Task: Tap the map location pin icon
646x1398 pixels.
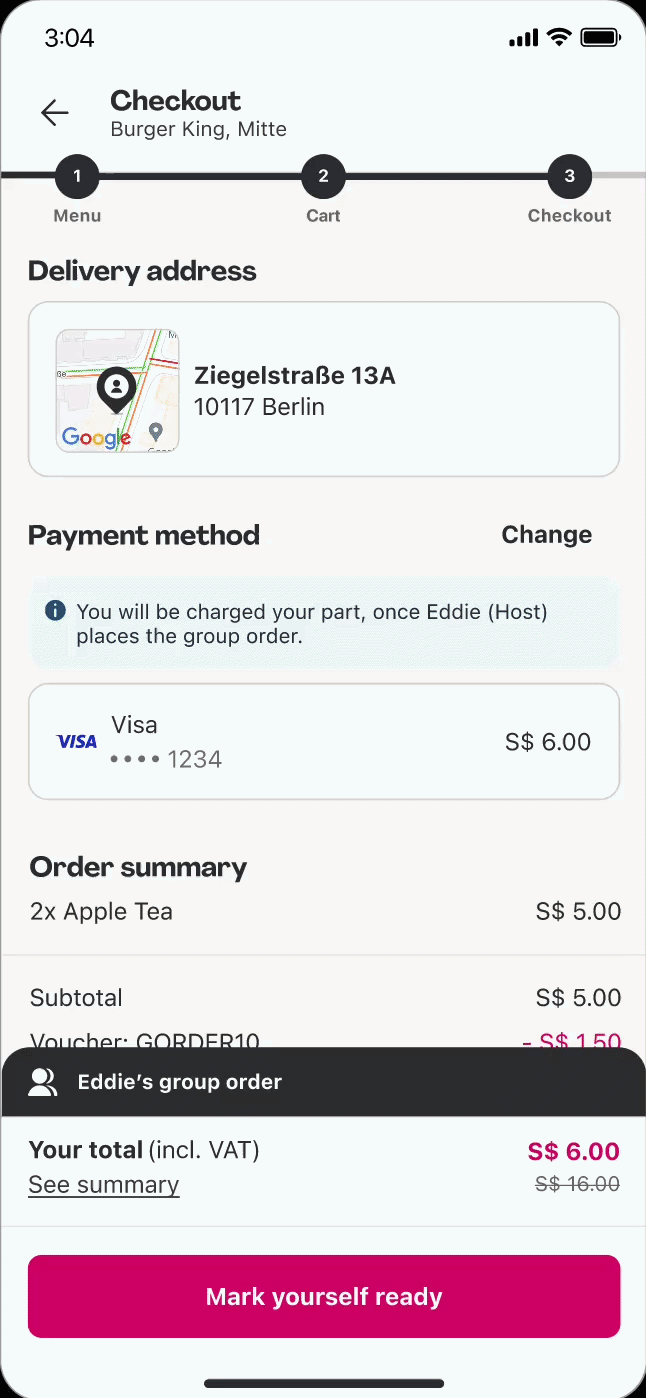Action: [117, 391]
